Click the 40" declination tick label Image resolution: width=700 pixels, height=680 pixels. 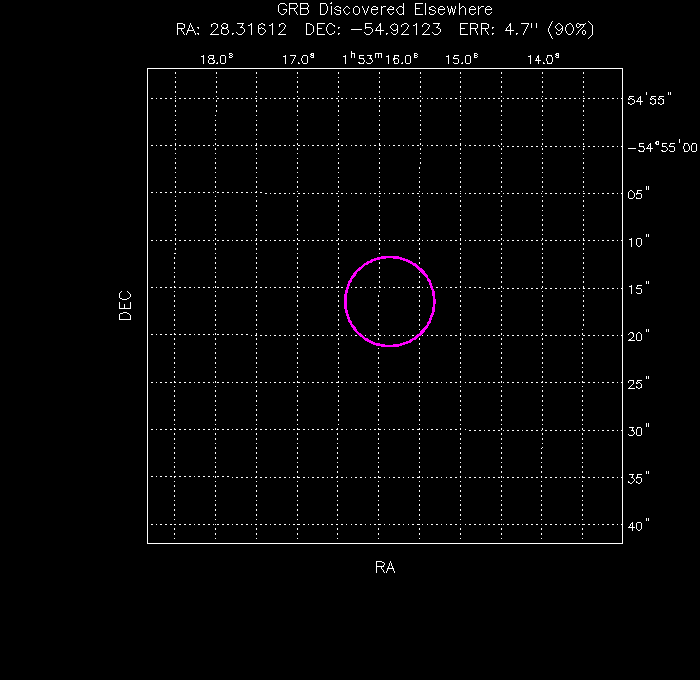click(638, 526)
